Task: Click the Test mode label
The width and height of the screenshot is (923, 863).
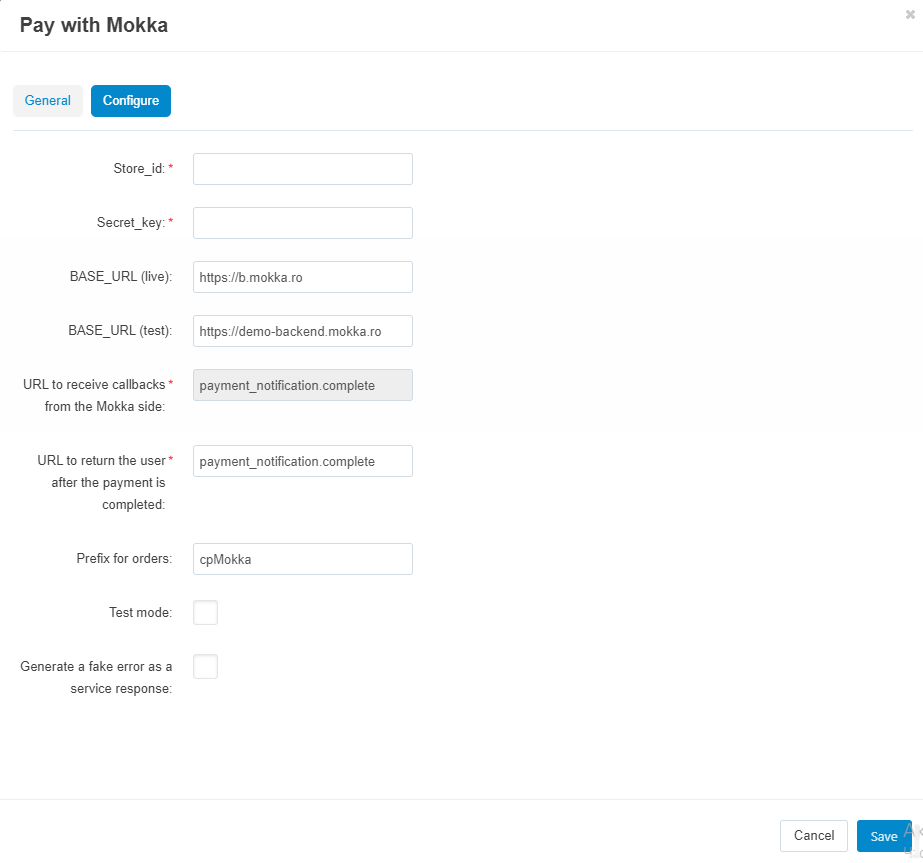Action: (140, 613)
